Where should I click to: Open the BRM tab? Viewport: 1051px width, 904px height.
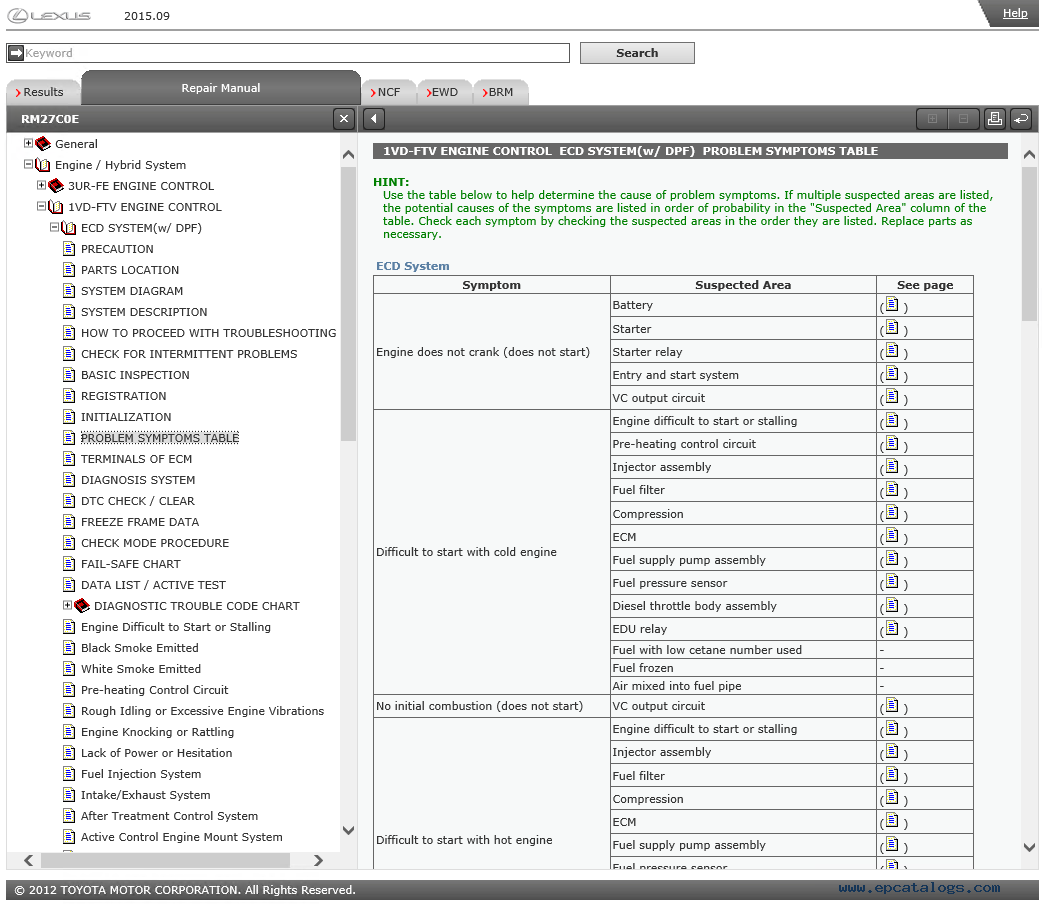[x=501, y=92]
